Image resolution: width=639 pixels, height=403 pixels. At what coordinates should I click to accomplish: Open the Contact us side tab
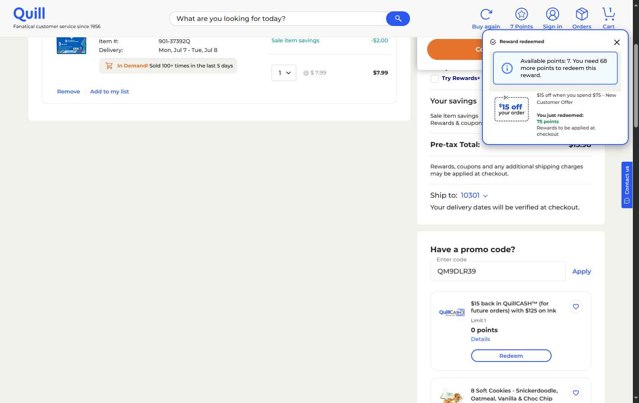[x=626, y=185]
